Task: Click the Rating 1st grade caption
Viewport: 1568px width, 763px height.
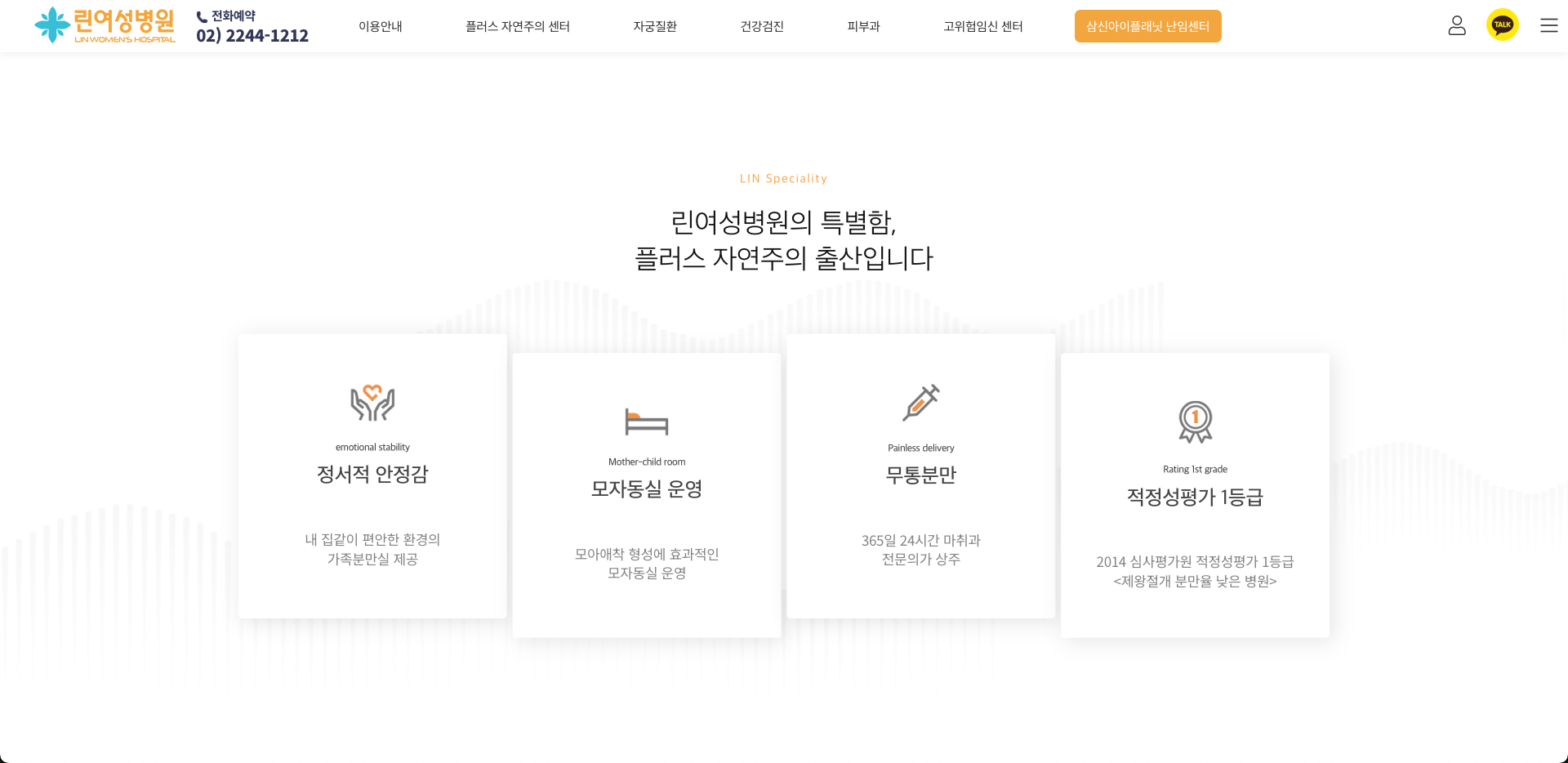Action: click(x=1196, y=470)
